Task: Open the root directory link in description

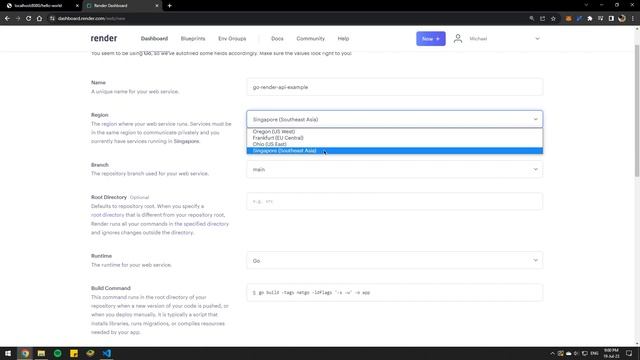Action: [107, 215]
